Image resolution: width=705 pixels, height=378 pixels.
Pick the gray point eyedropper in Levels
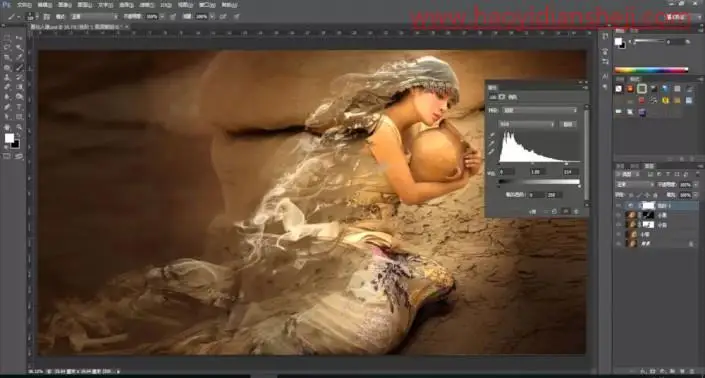492,143
